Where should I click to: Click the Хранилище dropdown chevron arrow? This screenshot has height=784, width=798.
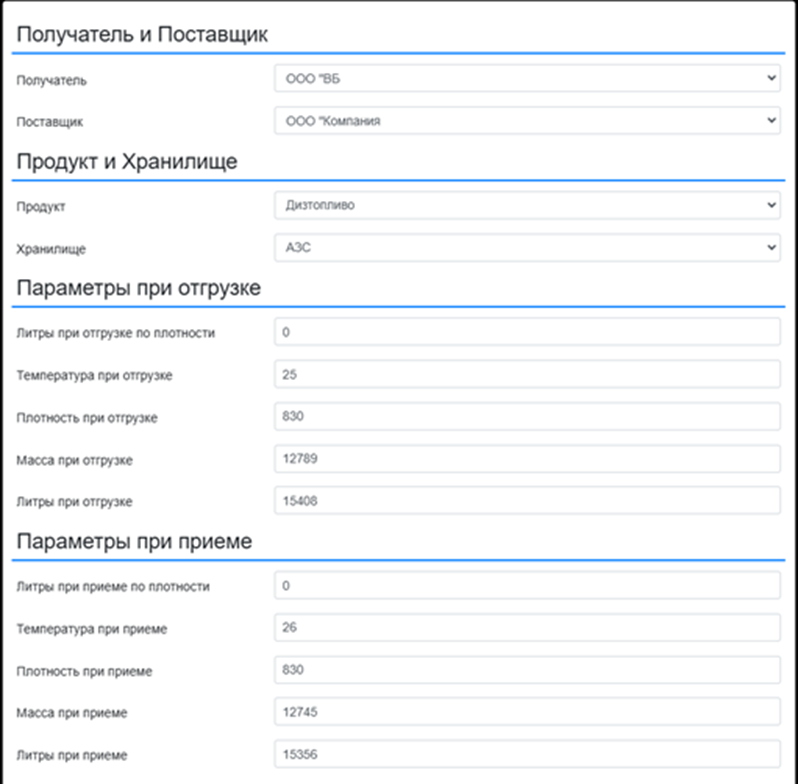coord(771,247)
